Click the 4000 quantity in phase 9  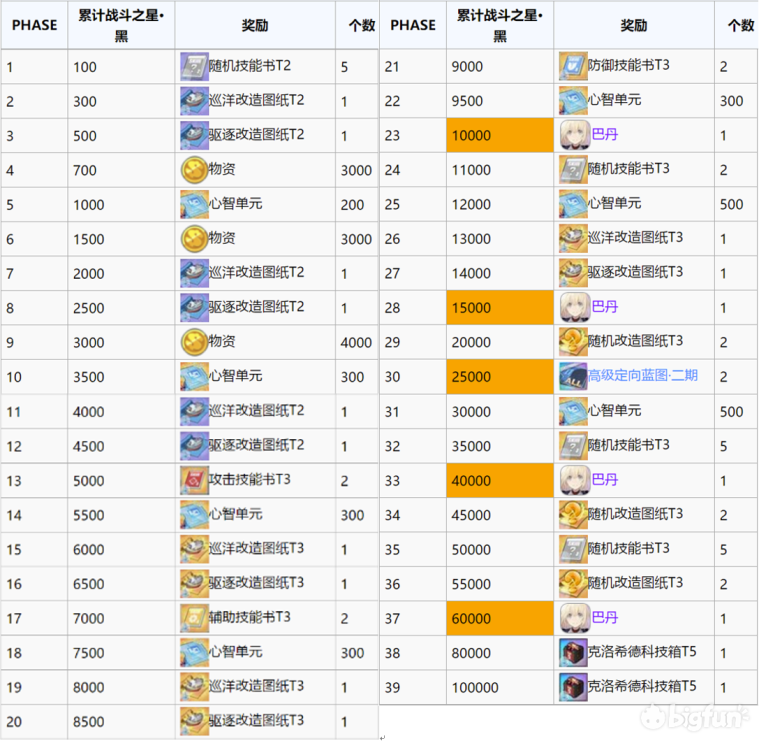356,343
